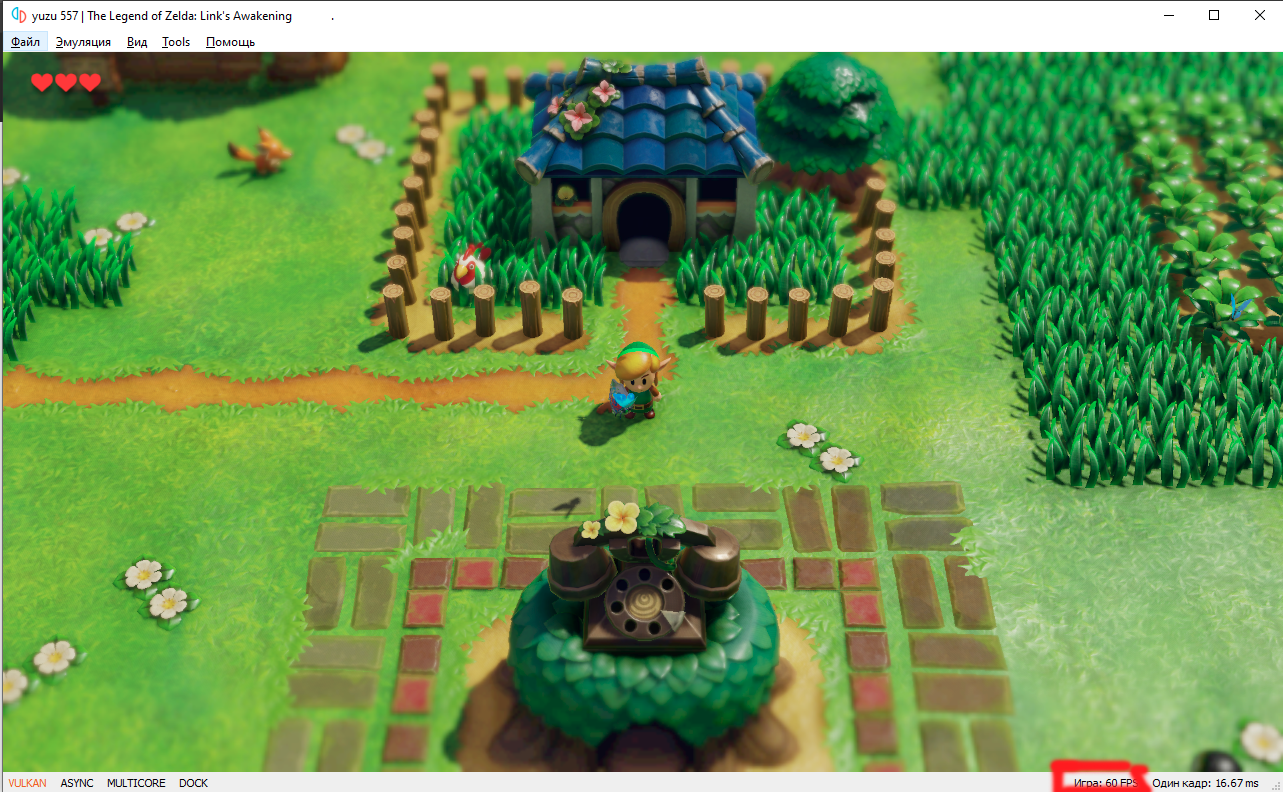Viewport: 1283px width, 792px height.
Task: Maximize the yuzu window
Action: click(1214, 15)
